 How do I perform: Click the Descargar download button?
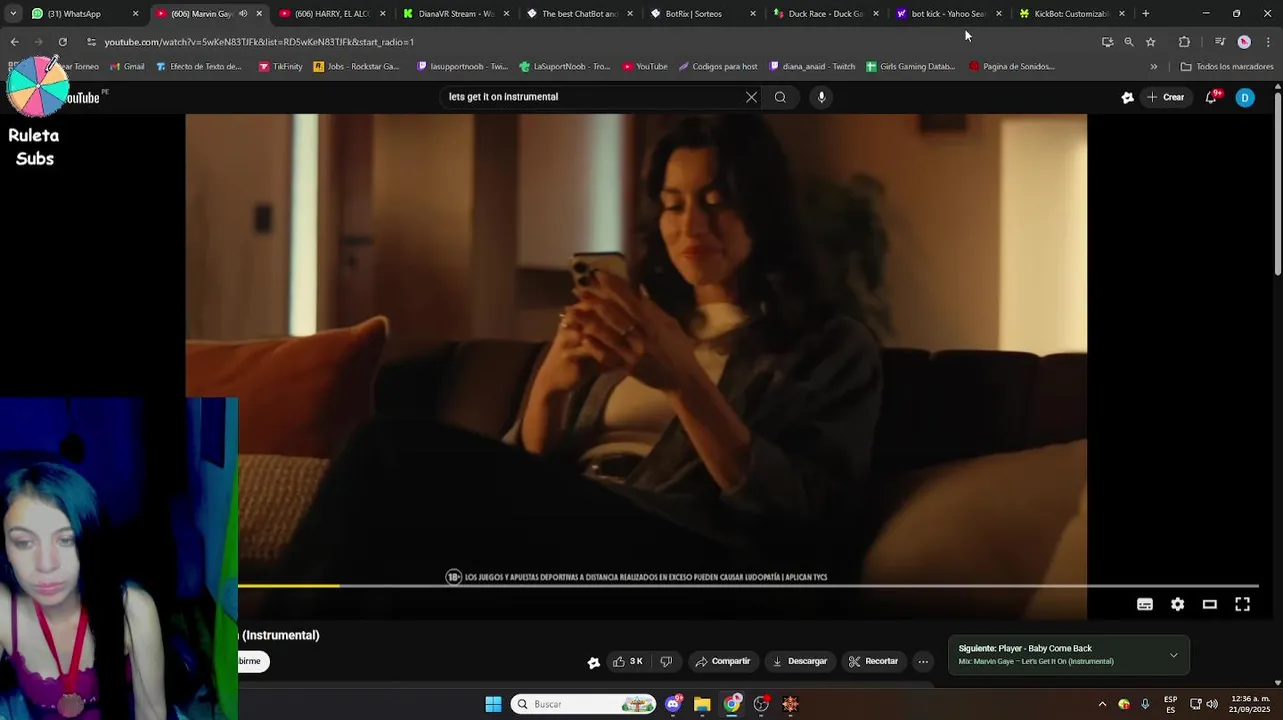click(799, 661)
